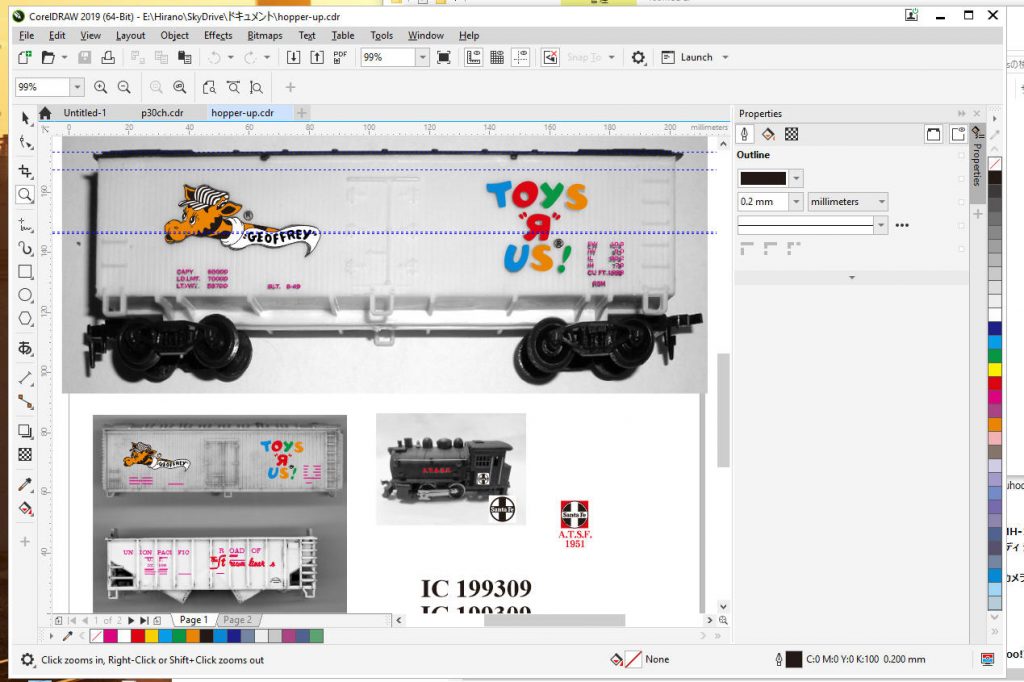Toggle full-screen preview
The height and width of the screenshot is (682, 1024).
pos(443,57)
